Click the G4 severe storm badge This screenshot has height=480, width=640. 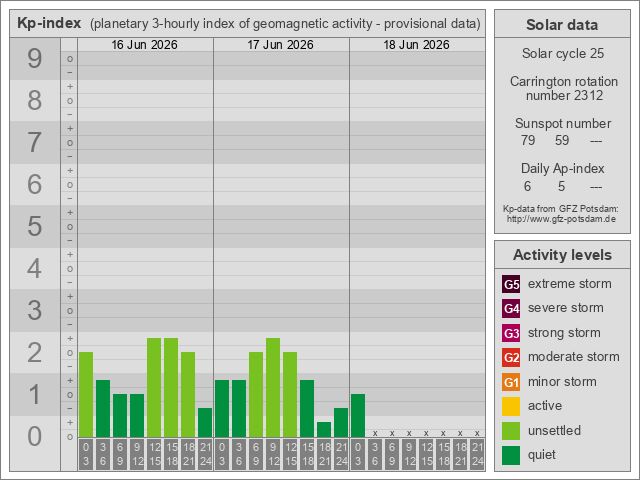point(511,308)
